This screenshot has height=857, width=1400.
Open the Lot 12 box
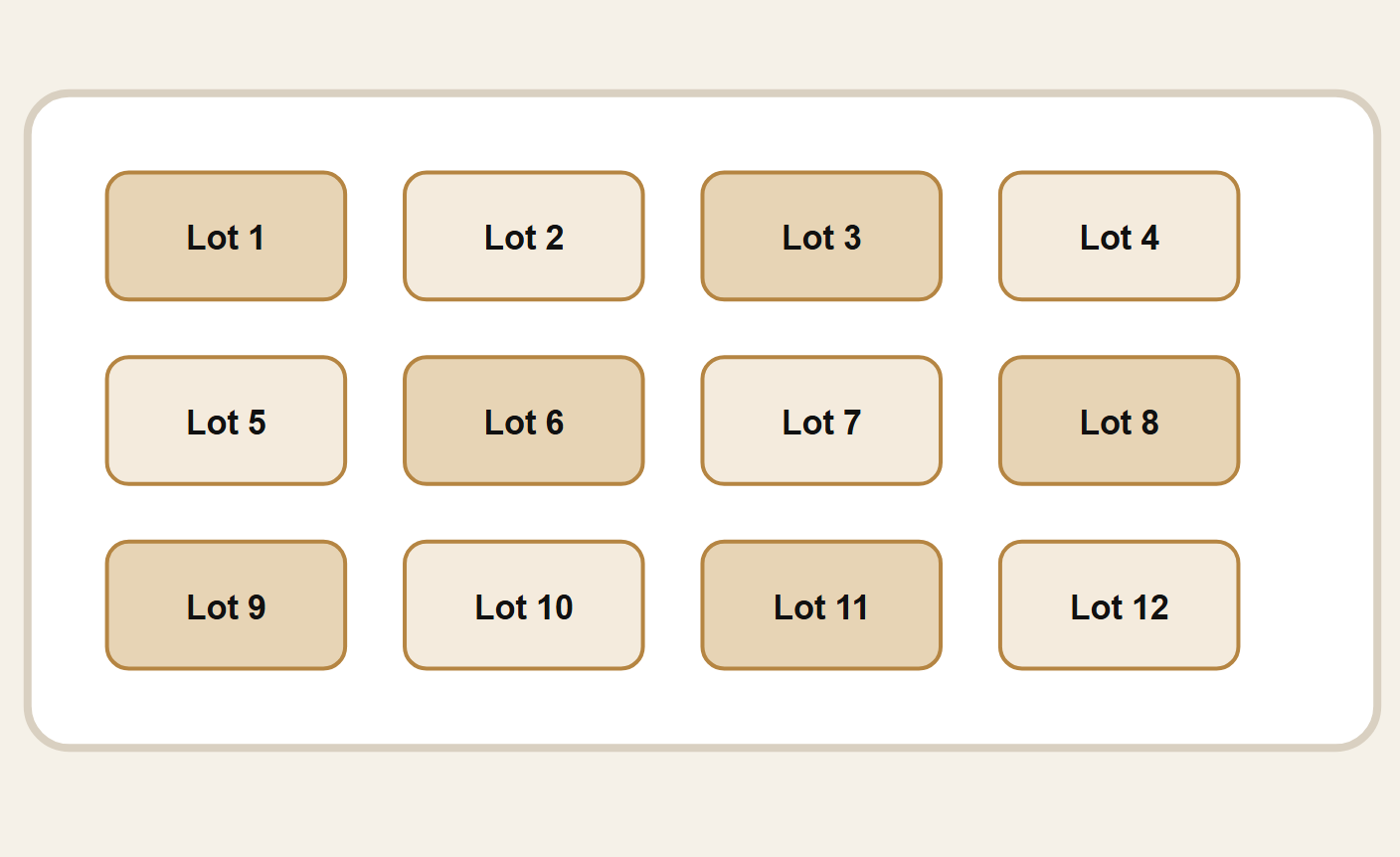point(1120,605)
